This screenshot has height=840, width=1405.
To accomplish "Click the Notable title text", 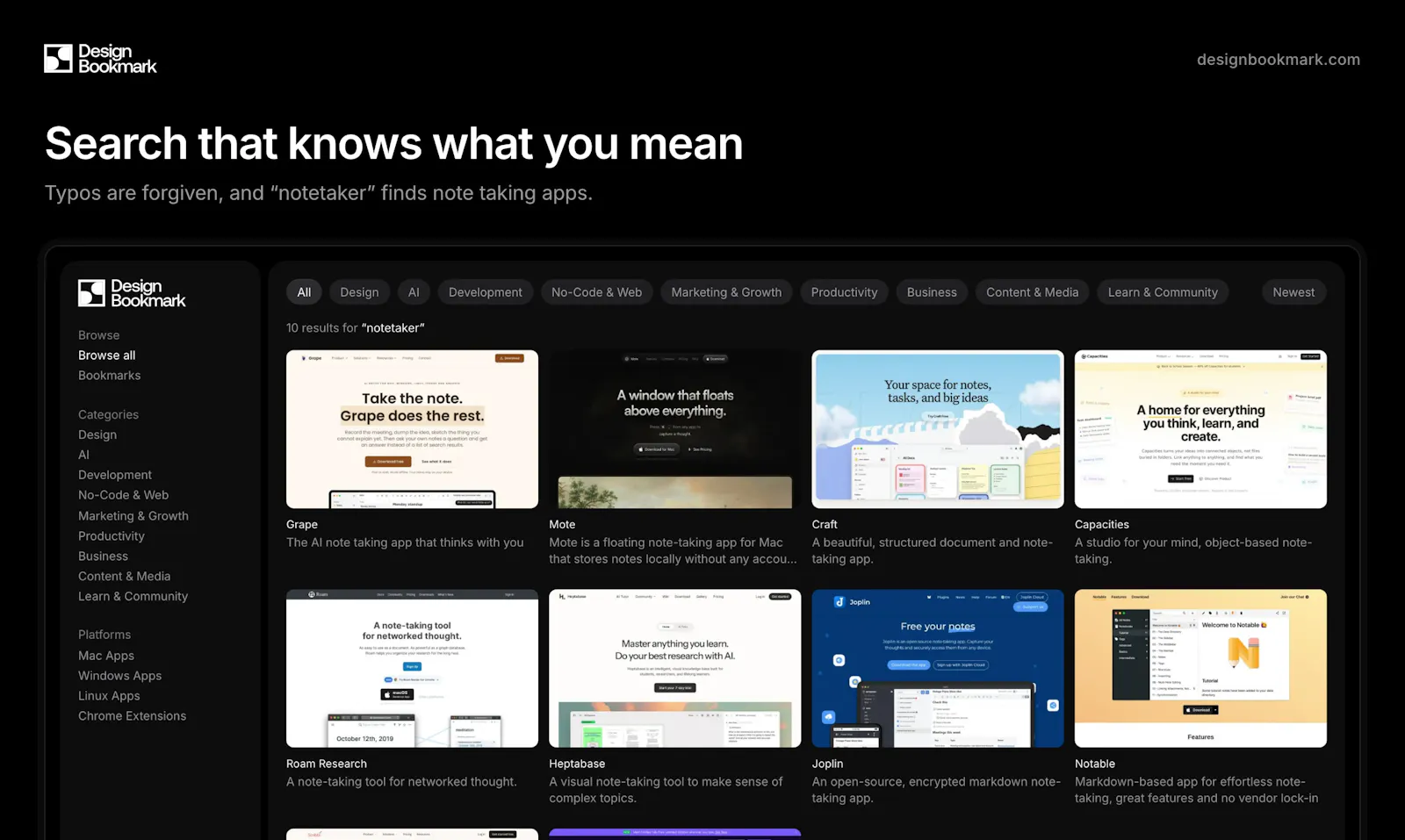I will click(x=1095, y=765).
